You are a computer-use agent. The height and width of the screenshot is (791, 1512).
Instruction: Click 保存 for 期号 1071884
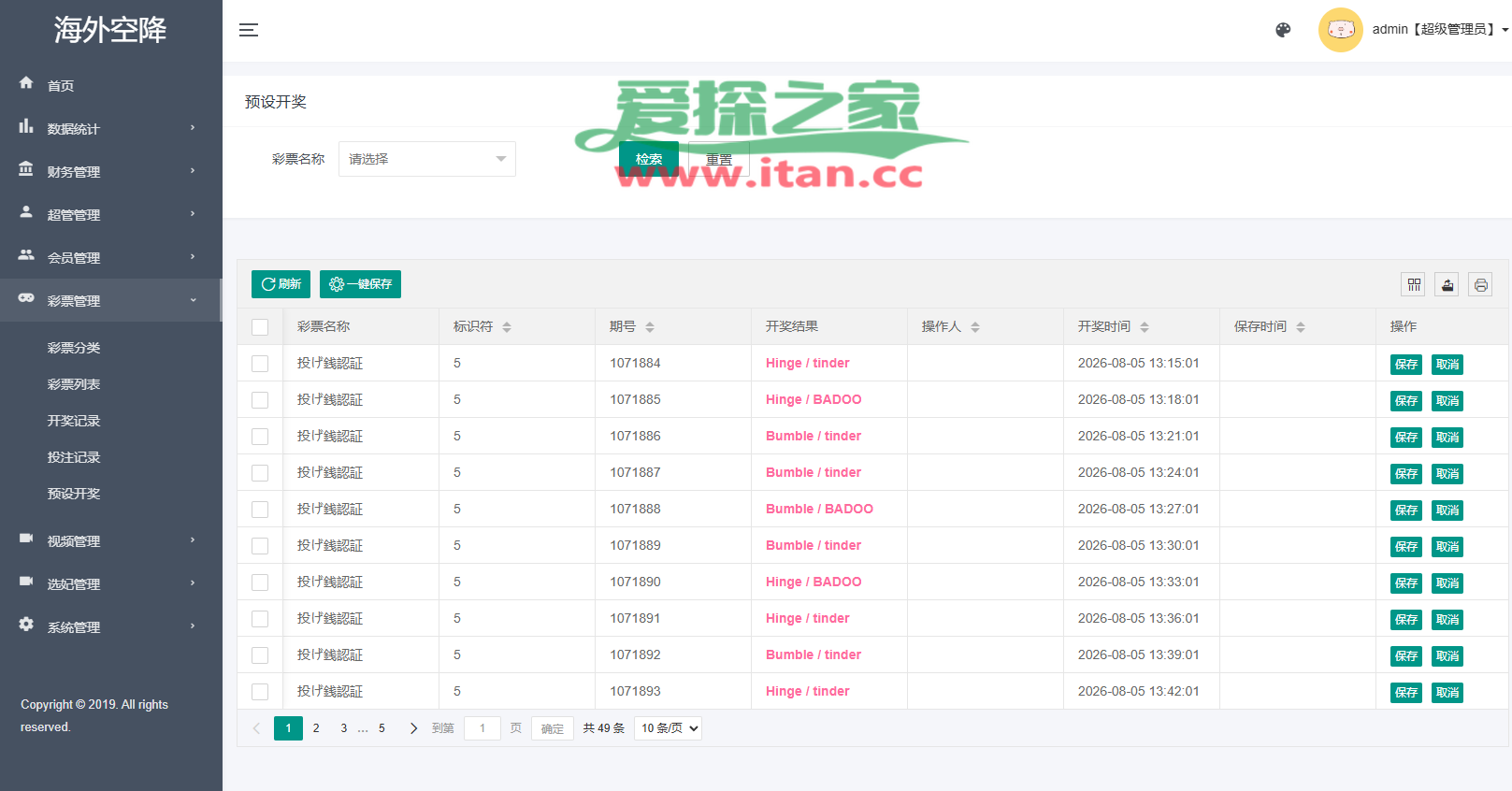[x=1406, y=365]
